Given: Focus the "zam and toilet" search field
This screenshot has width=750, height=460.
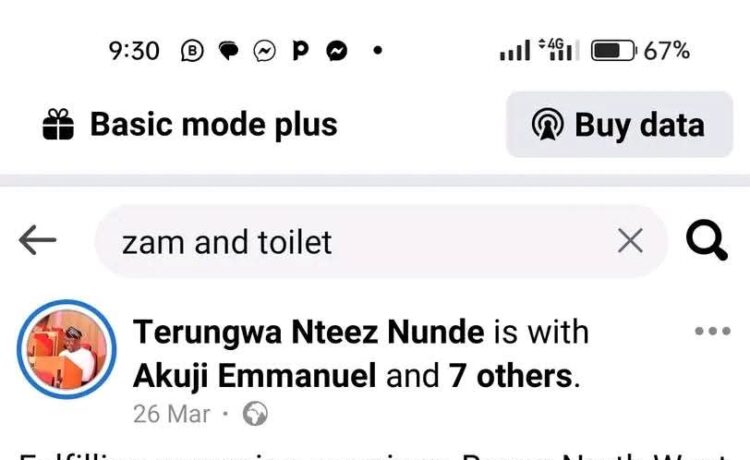Looking at the screenshot, I should tap(360, 241).
